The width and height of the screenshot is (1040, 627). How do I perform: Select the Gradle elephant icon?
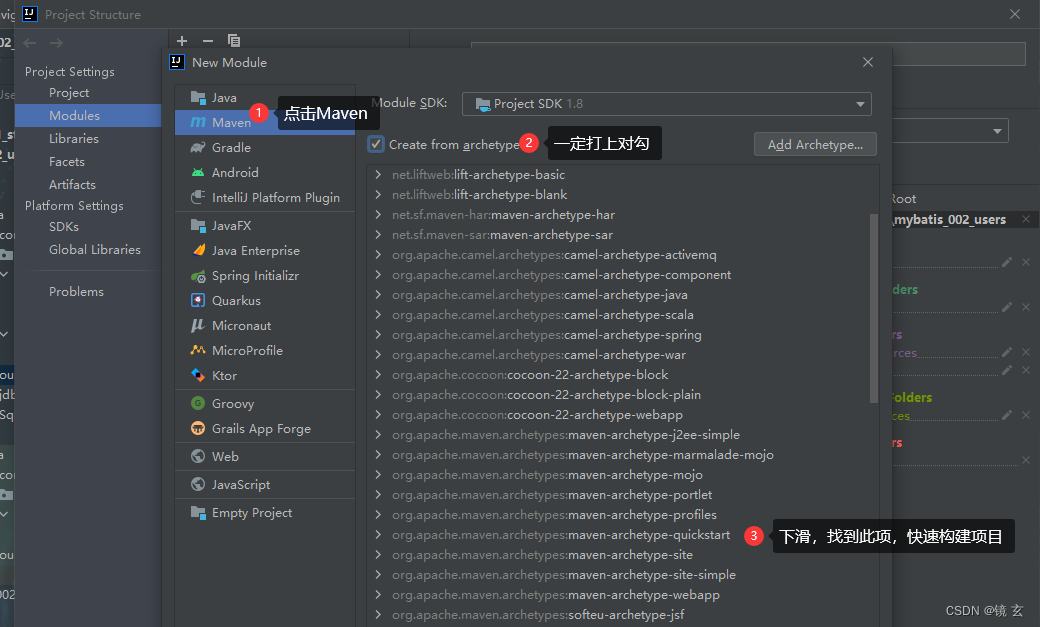click(198, 147)
